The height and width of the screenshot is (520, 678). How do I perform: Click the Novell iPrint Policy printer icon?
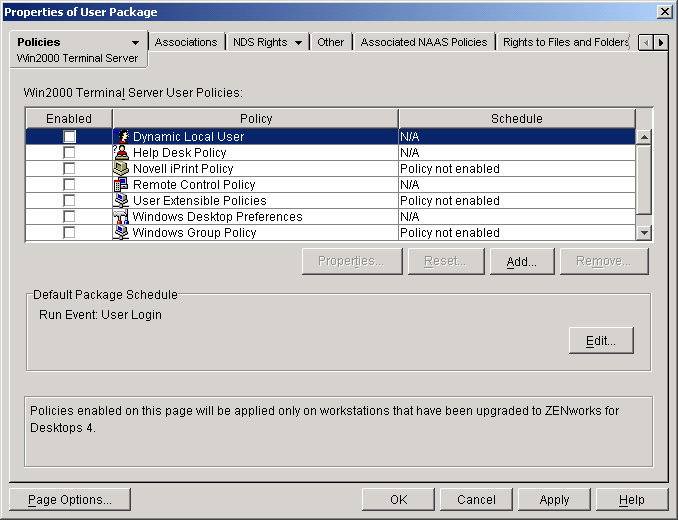point(122,169)
